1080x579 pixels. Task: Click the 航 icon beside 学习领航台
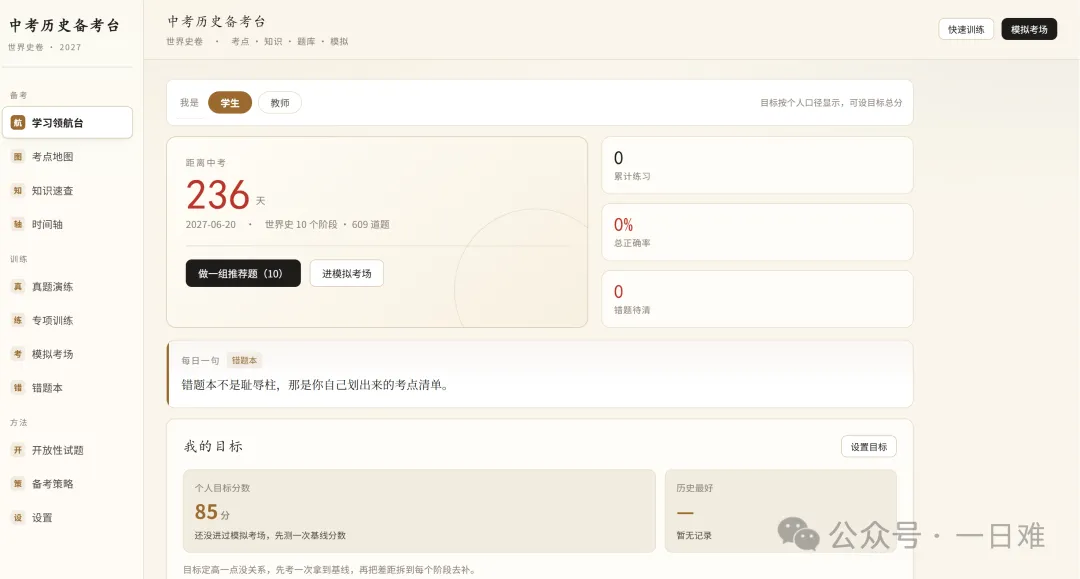coord(18,123)
